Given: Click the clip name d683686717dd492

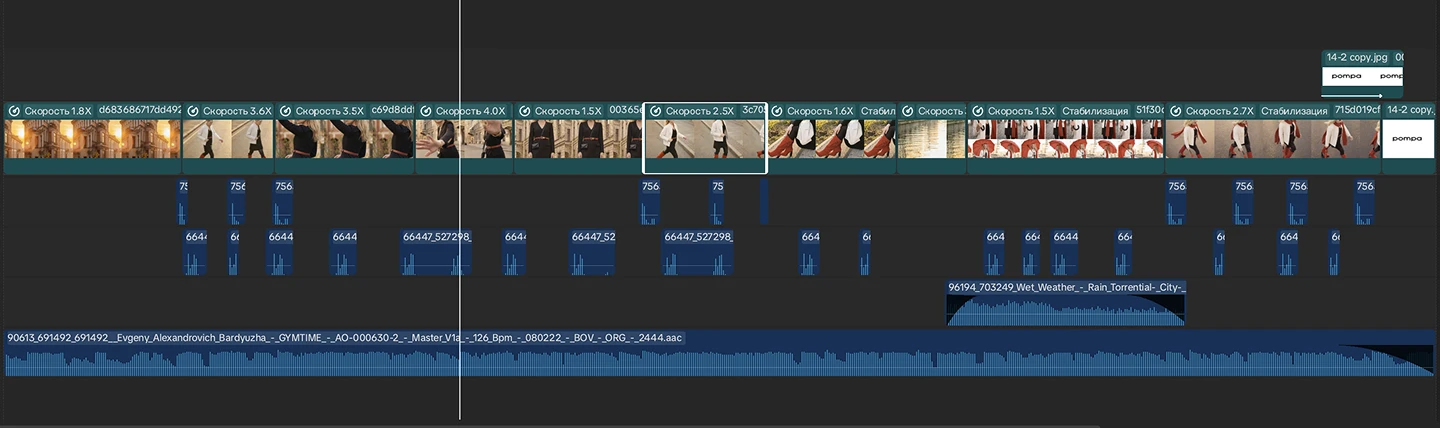Looking at the screenshot, I should click(140, 111).
